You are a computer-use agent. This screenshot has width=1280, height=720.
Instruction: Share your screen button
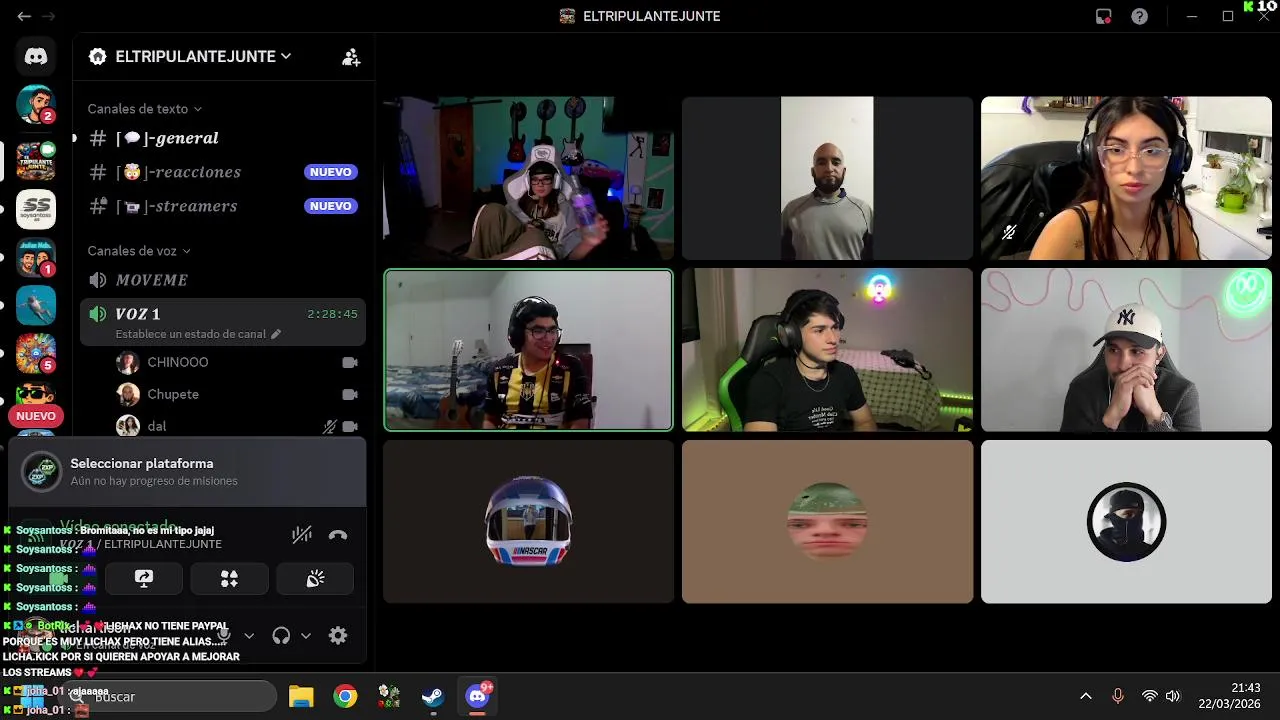[x=144, y=578]
